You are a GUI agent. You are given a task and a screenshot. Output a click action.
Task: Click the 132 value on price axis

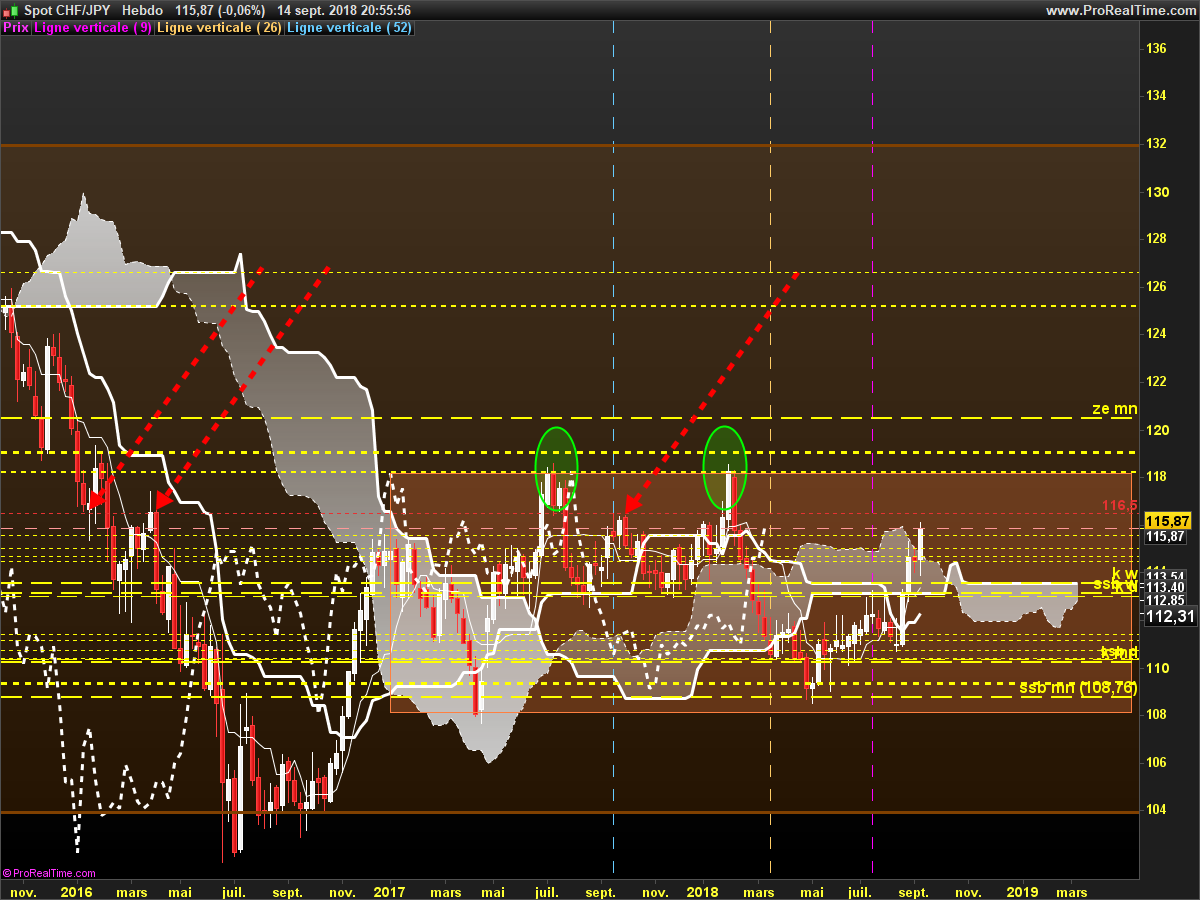(1156, 143)
